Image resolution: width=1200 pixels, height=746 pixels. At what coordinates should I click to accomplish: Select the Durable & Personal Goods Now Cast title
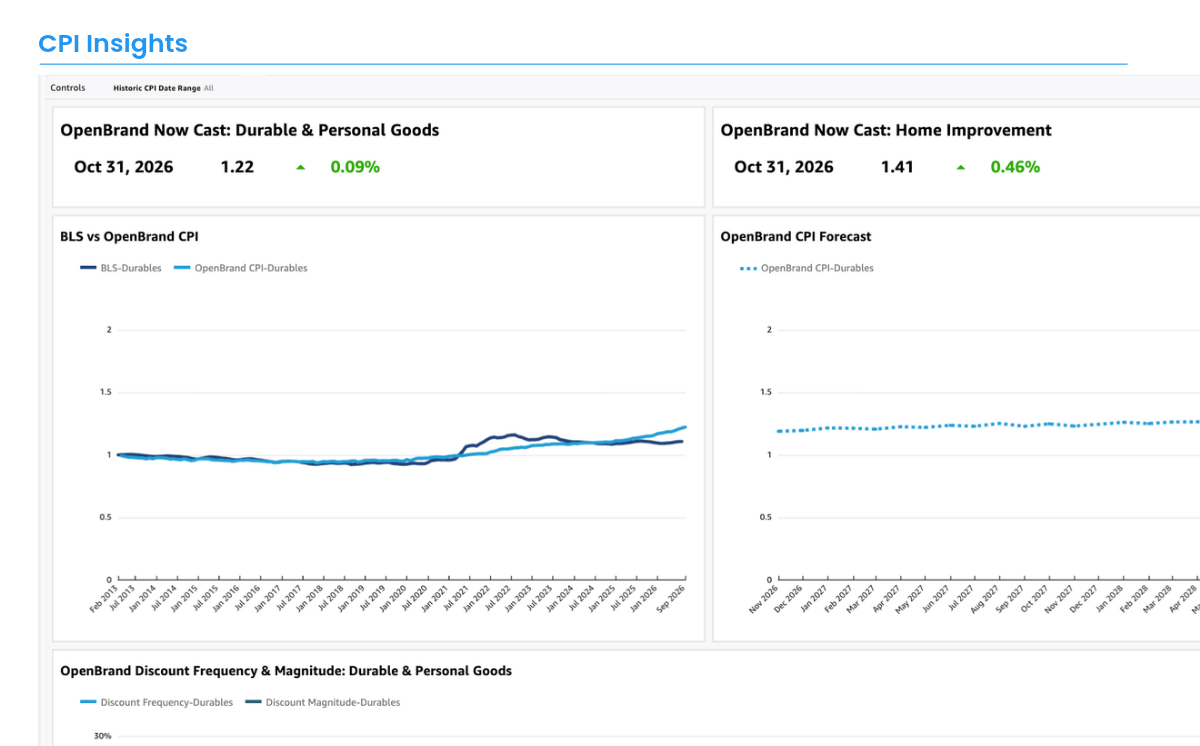point(250,130)
